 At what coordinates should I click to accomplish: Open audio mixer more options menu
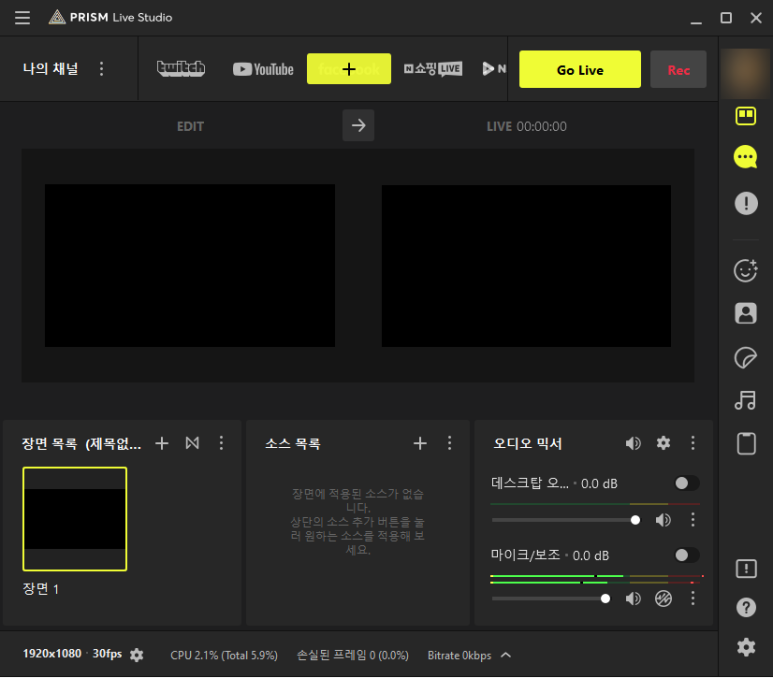[693, 443]
